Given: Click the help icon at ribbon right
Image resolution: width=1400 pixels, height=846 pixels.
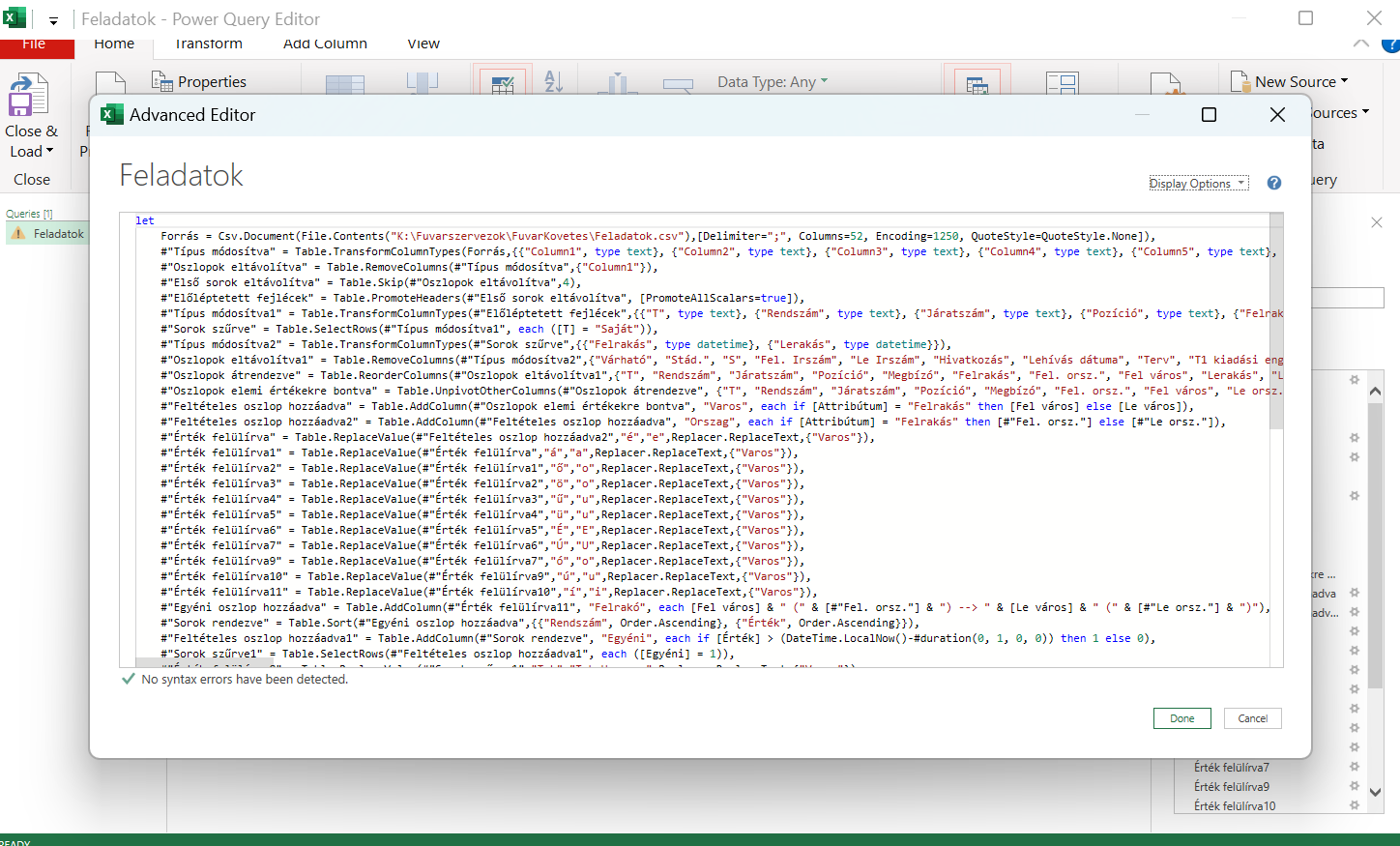Looking at the screenshot, I should (1392, 44).
